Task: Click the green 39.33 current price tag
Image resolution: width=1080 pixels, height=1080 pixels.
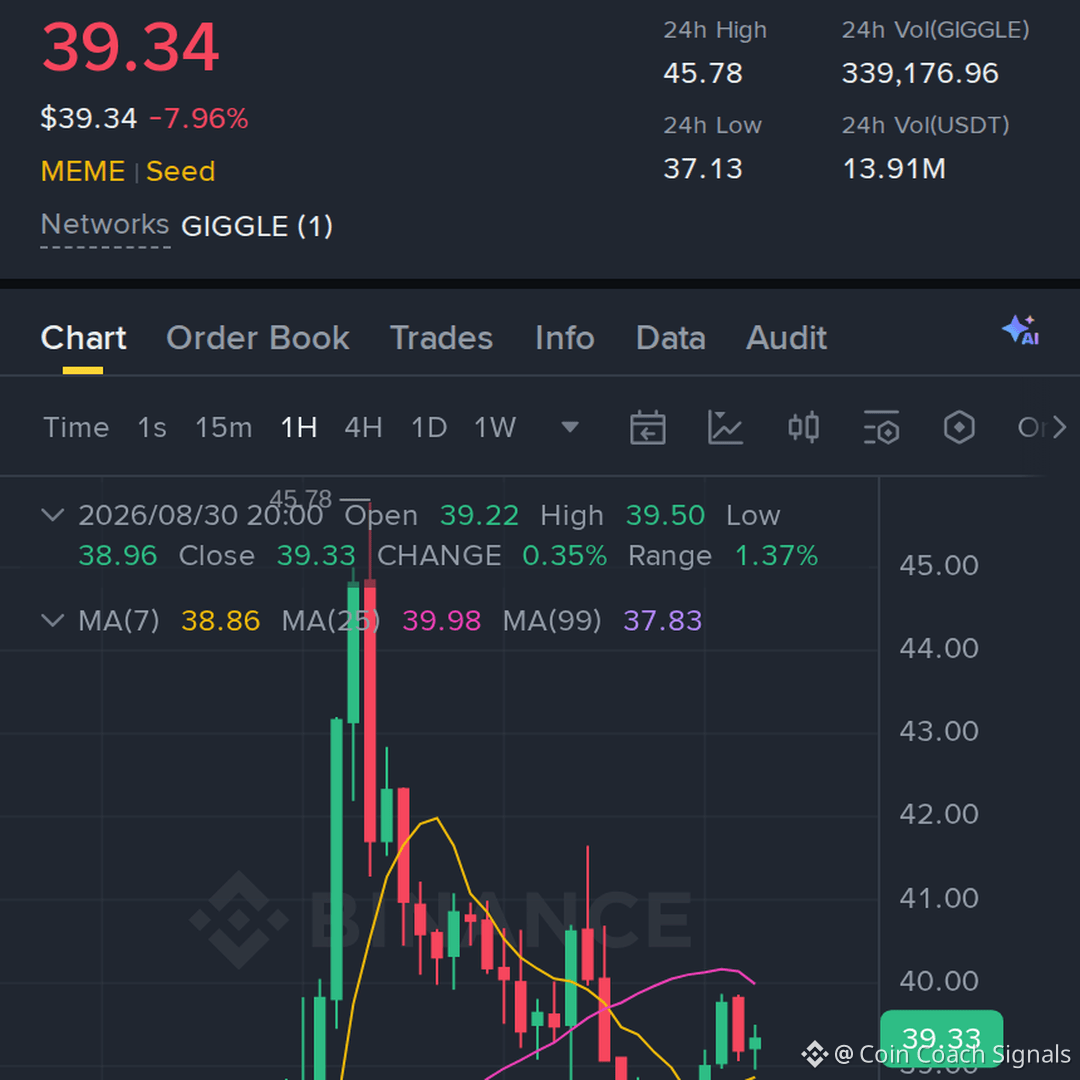Action: point(942,1039)
